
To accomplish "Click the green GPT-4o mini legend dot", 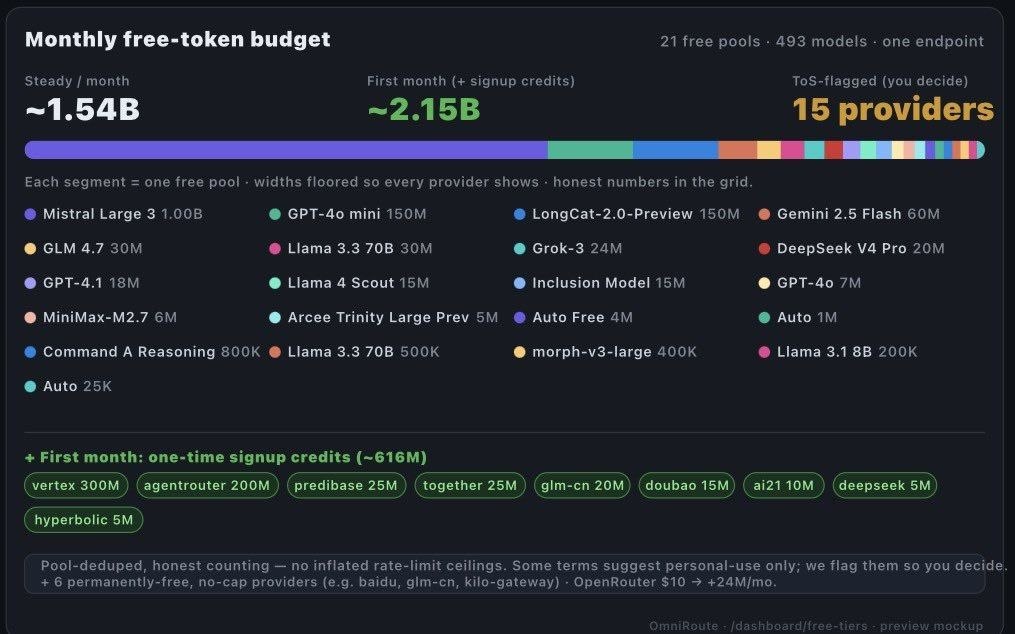I will [x=274, y=214].
